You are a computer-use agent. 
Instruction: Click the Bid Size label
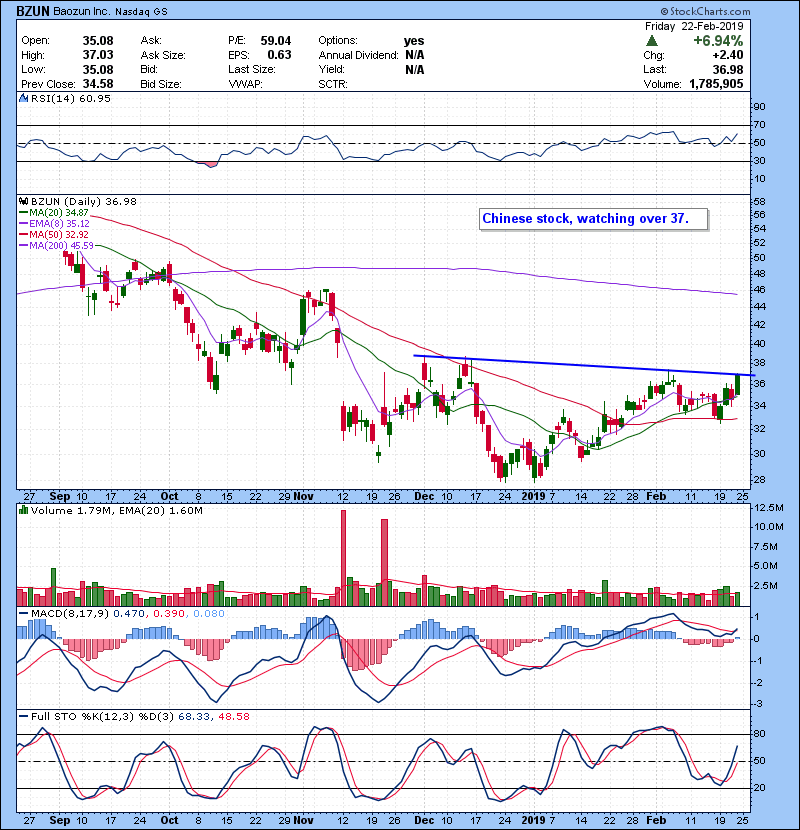161,84
